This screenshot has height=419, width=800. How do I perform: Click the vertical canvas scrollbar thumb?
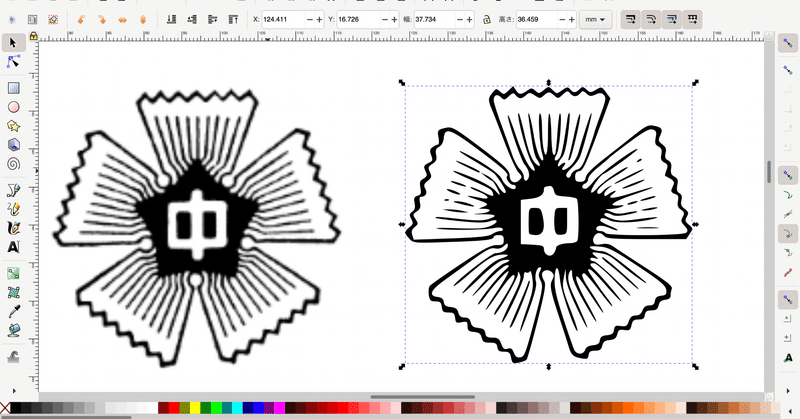[769, 172]
